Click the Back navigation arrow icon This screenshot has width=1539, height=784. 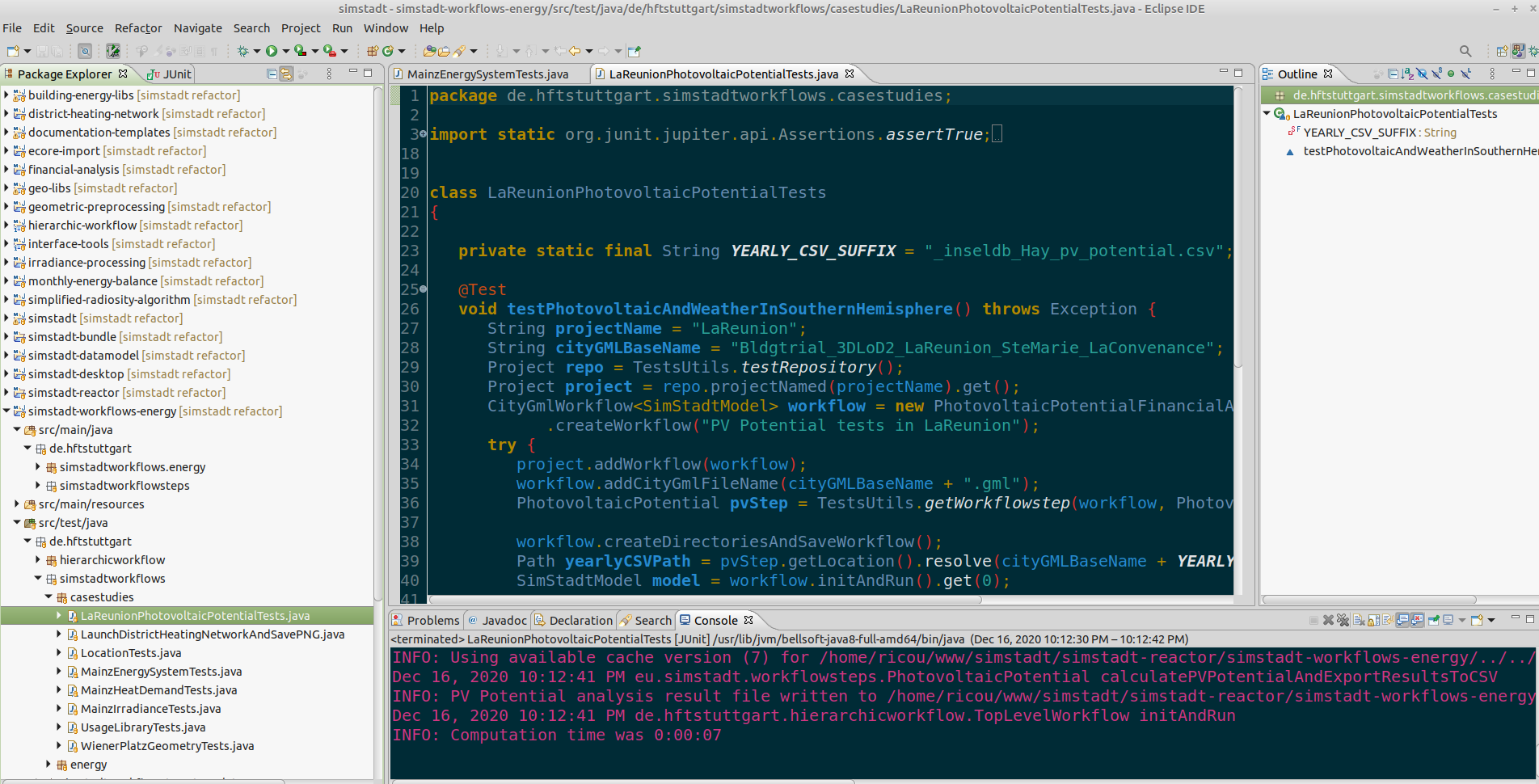[x=575, y=51]
